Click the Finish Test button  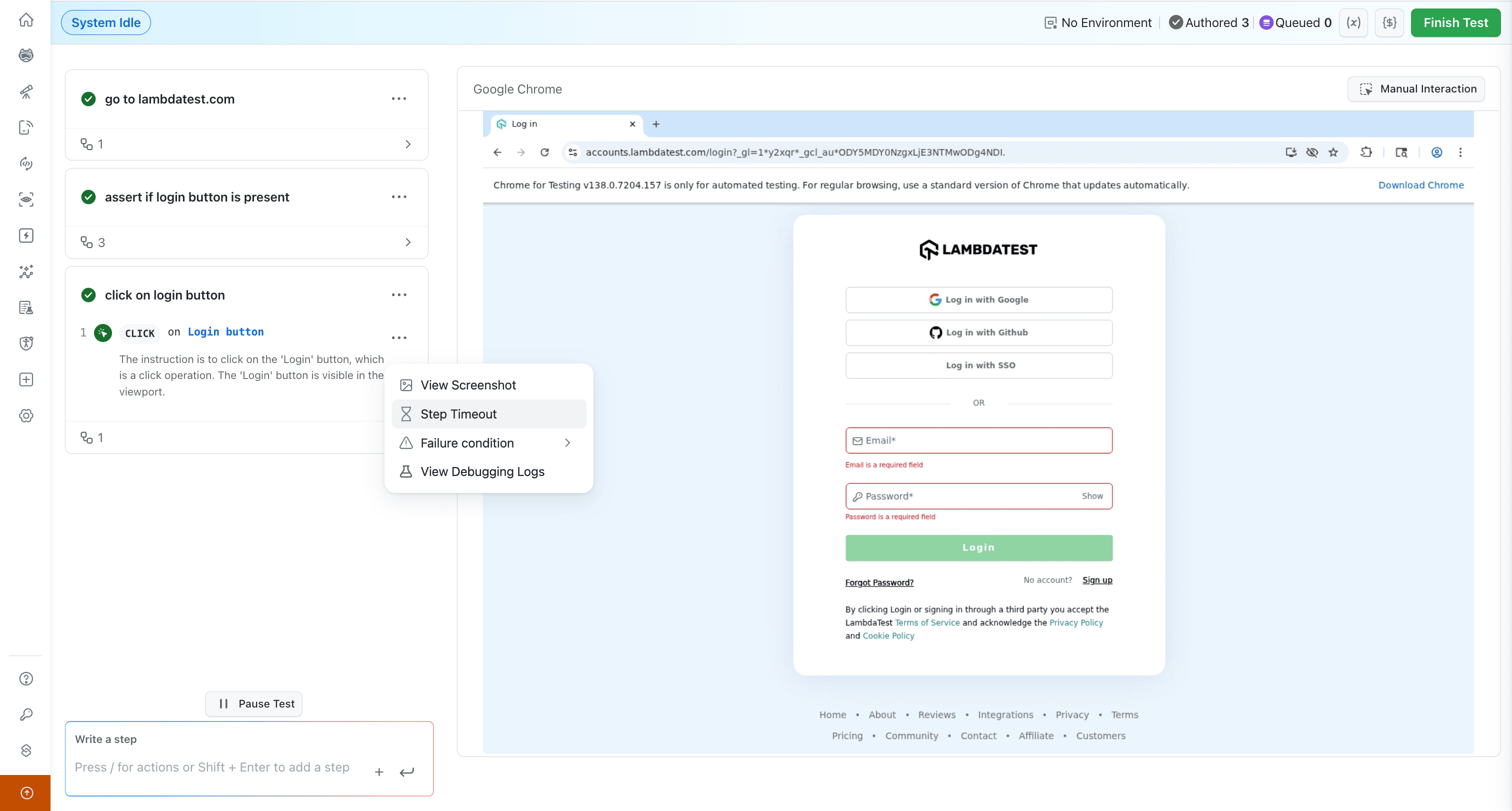tap(1455, 23)
